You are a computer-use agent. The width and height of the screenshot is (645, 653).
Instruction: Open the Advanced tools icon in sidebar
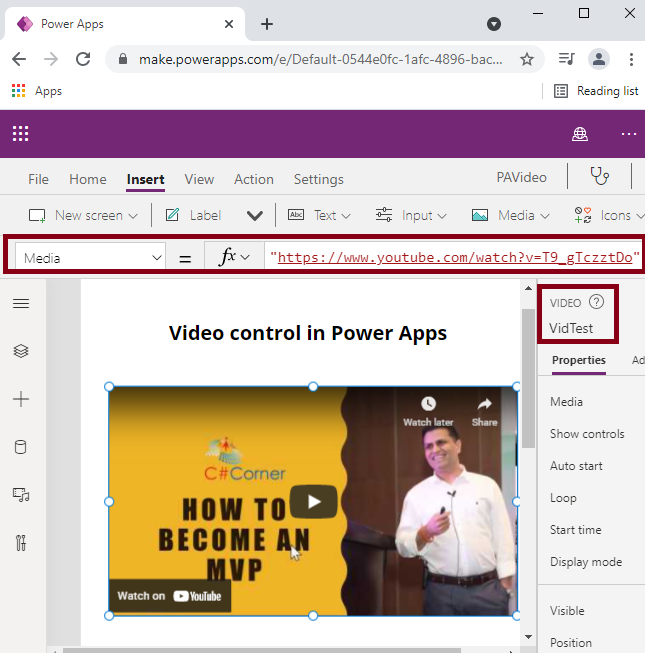(21, 543)
